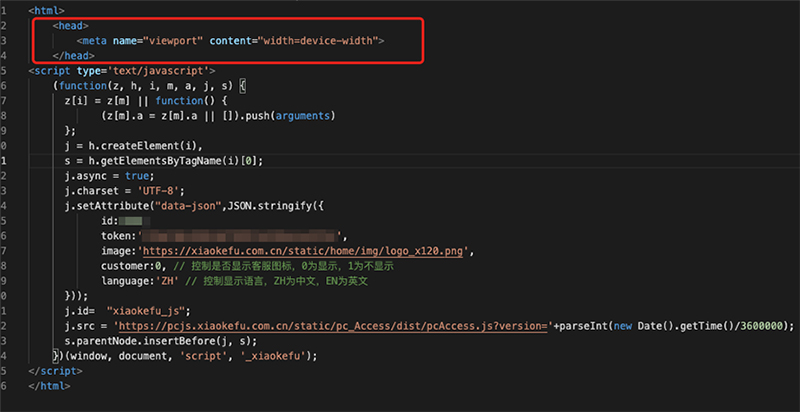
Task: Select the "xiaokefu_js" string
Action: 148,312
